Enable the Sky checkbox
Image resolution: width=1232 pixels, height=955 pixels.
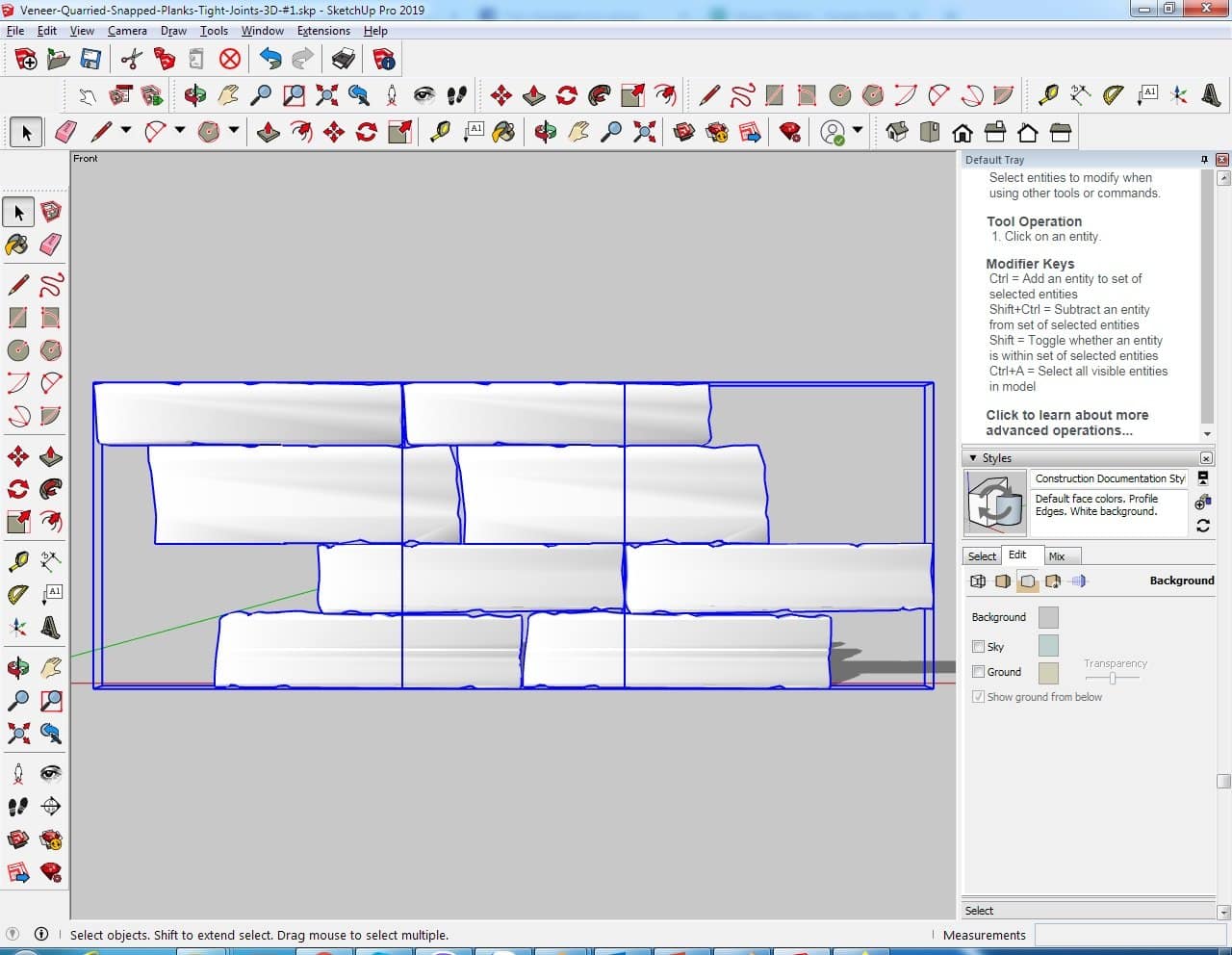click(979, 647)
